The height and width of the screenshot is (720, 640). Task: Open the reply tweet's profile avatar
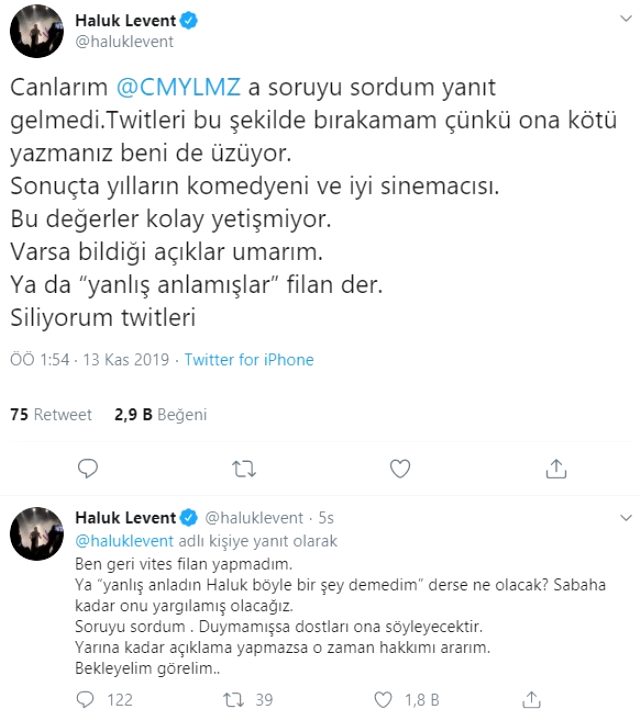(37, 538)
